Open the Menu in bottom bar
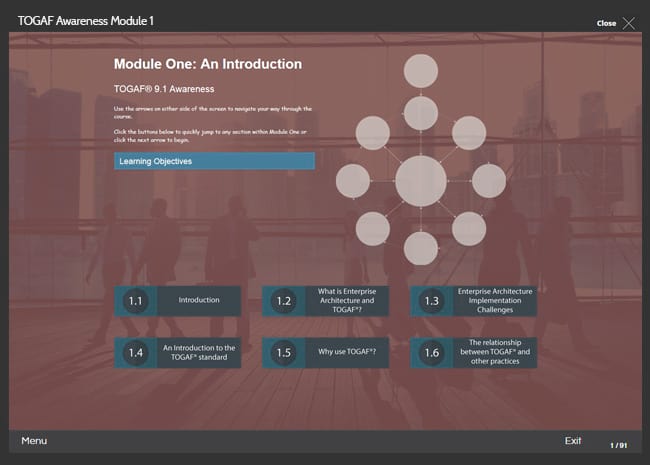The height and width of the screenshot is (465, 650). click(x=34, y=441)
